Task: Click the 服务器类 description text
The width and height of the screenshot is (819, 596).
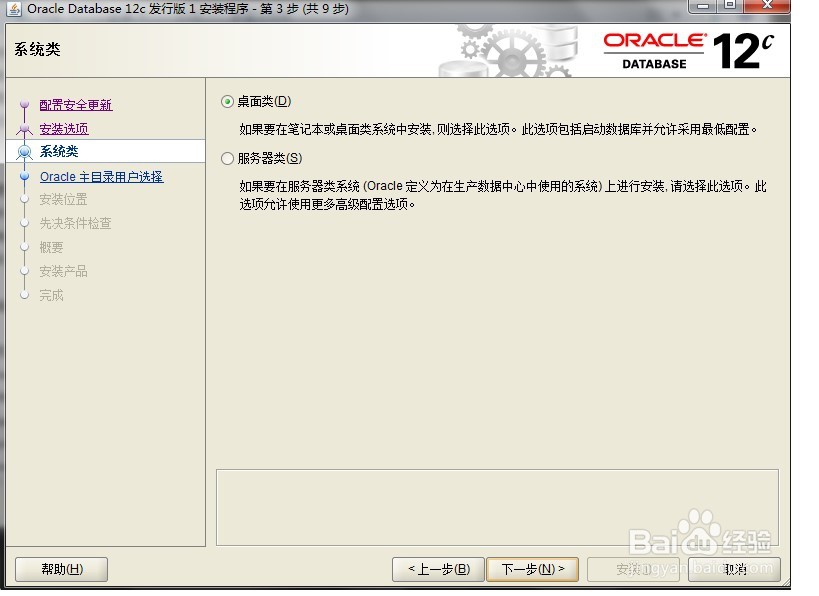Action: click(502, 195)
